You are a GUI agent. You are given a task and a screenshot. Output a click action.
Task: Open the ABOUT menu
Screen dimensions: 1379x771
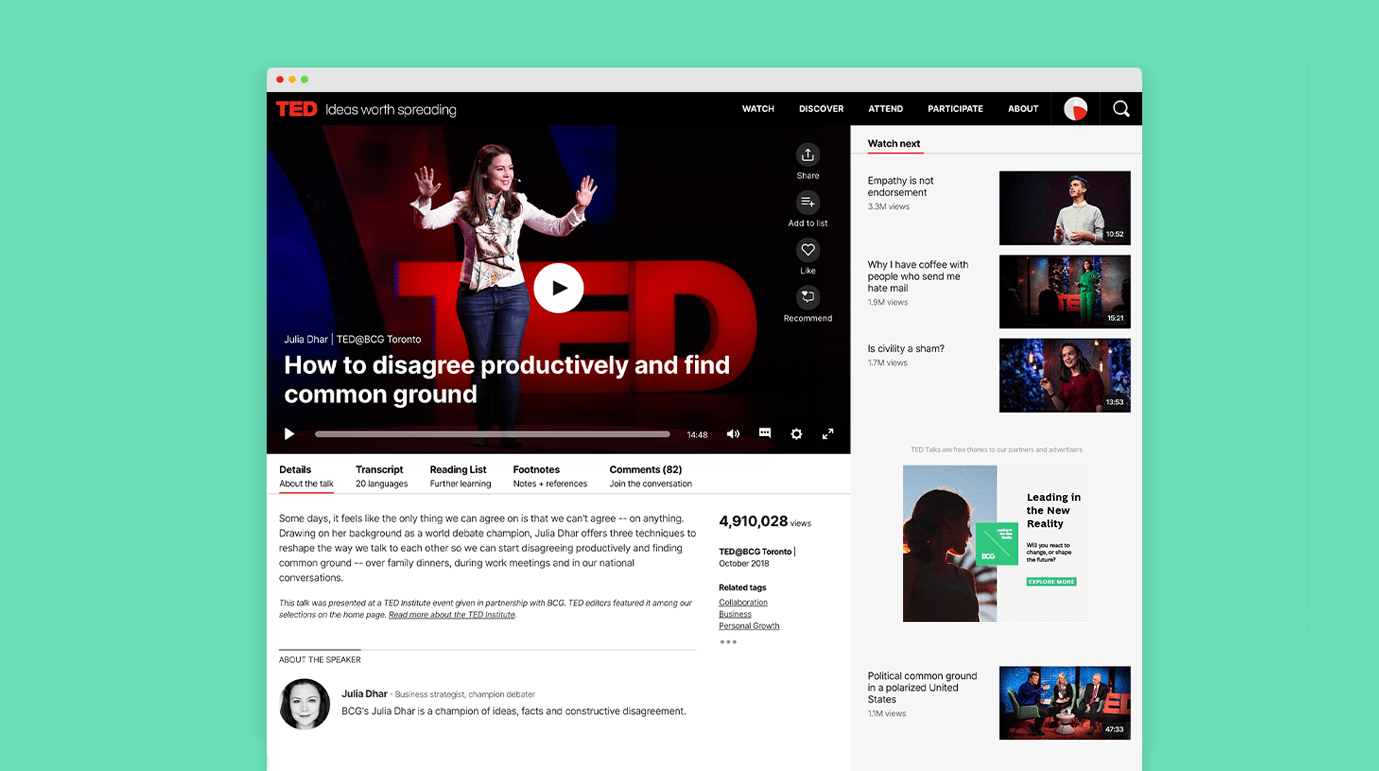pos(1023,109)
